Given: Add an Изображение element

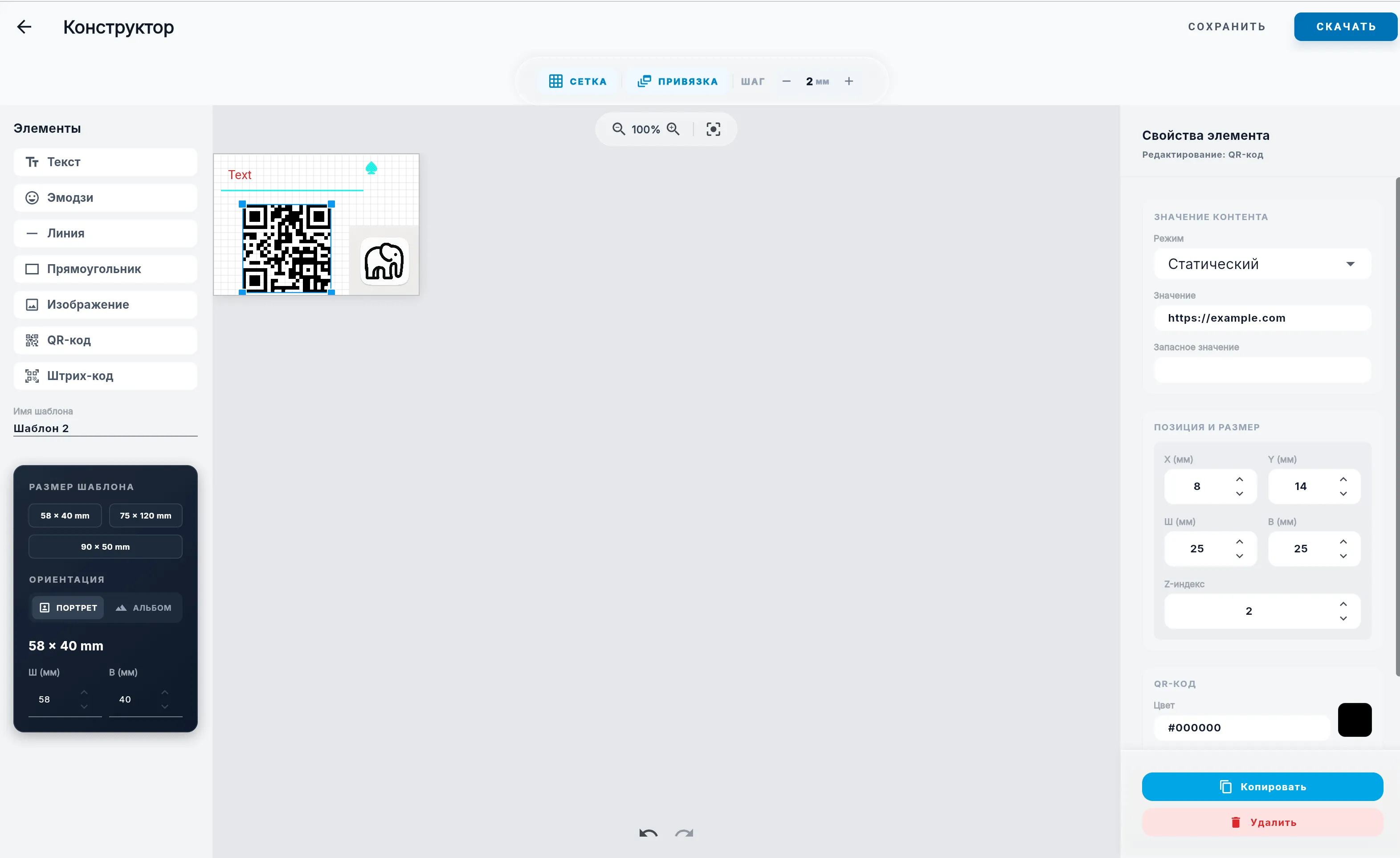Looking at the screenshot, I should coord(105,305).
